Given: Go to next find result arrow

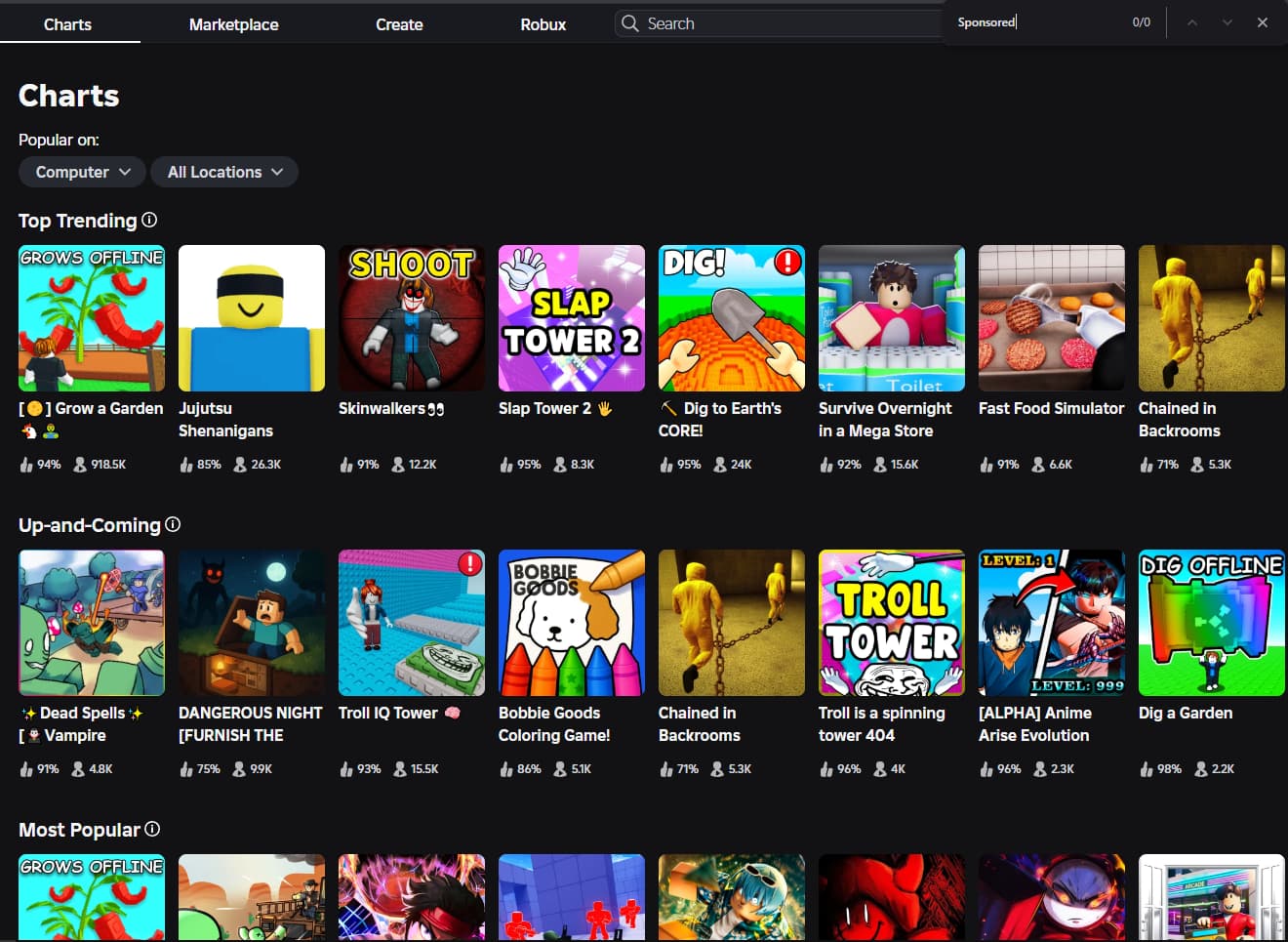Looking at the screenshot, I should pyautogui.click(x=1227, y=22).
